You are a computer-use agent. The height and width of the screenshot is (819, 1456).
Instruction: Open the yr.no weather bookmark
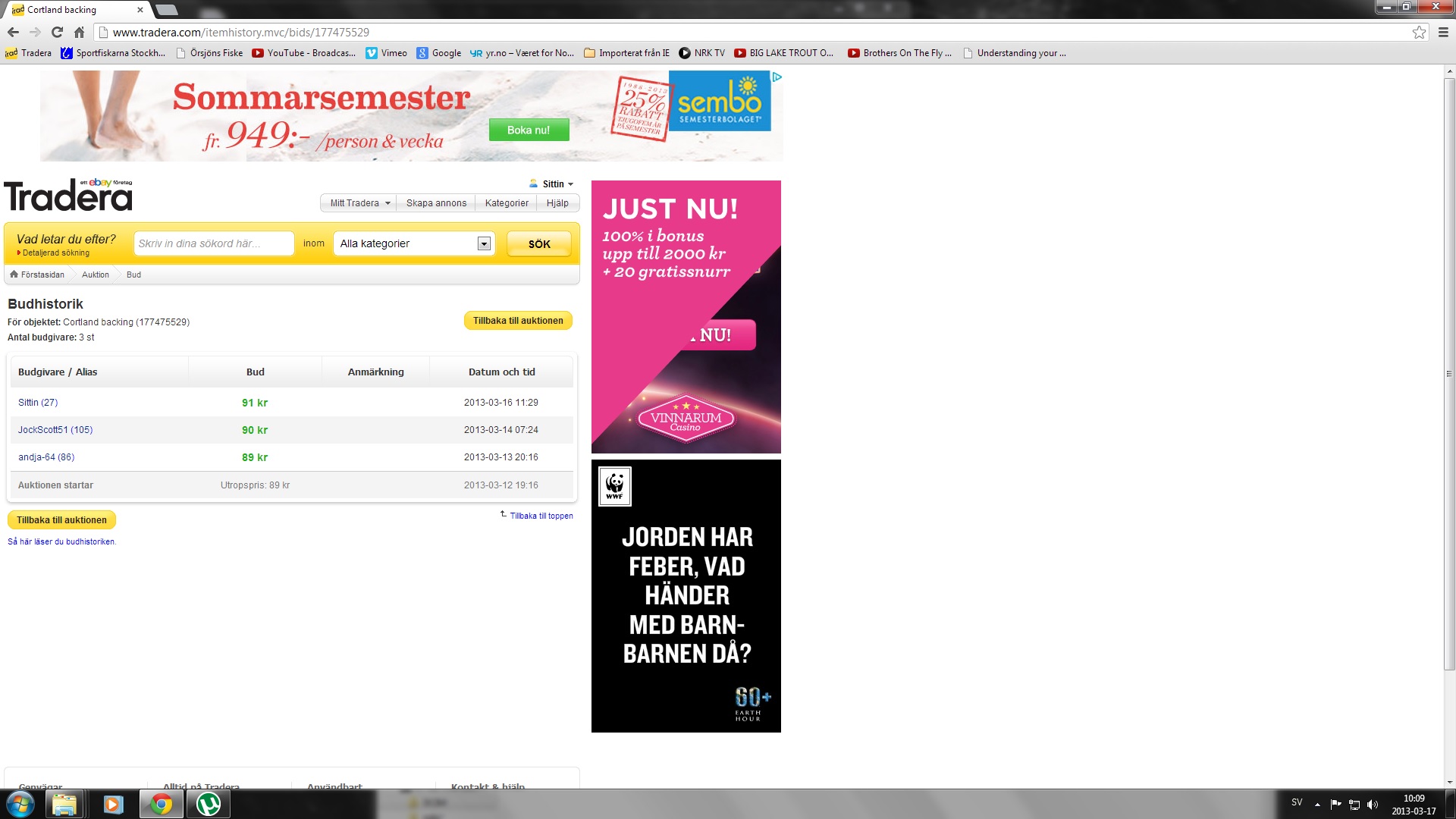522,53
